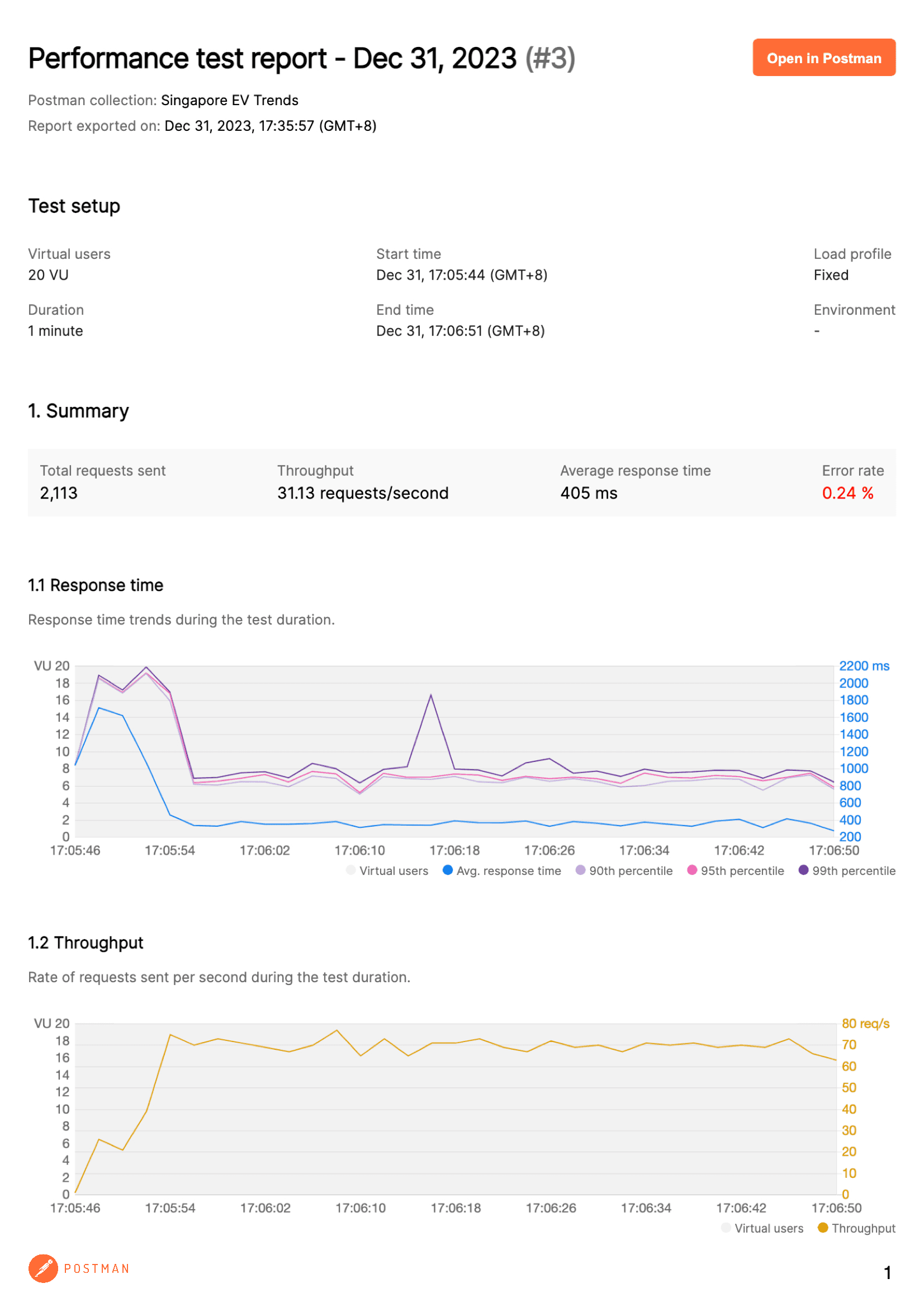Toggle the 99th percentile legend entry
Image resolution: width=924 pixels, height=1307 pixels.
pos(847,870)
